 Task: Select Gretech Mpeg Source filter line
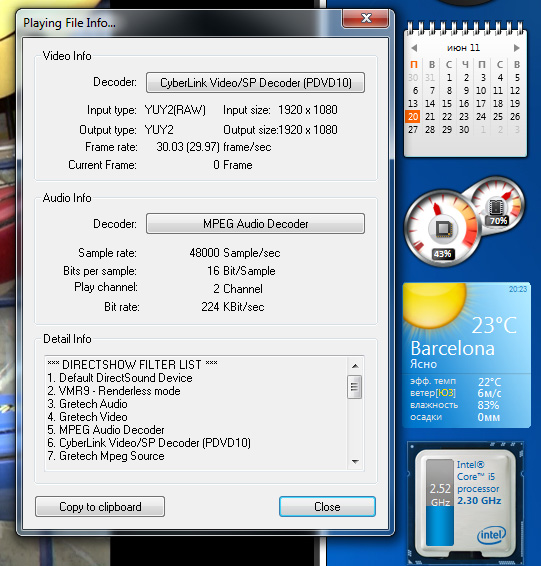[x=106, y=456]
